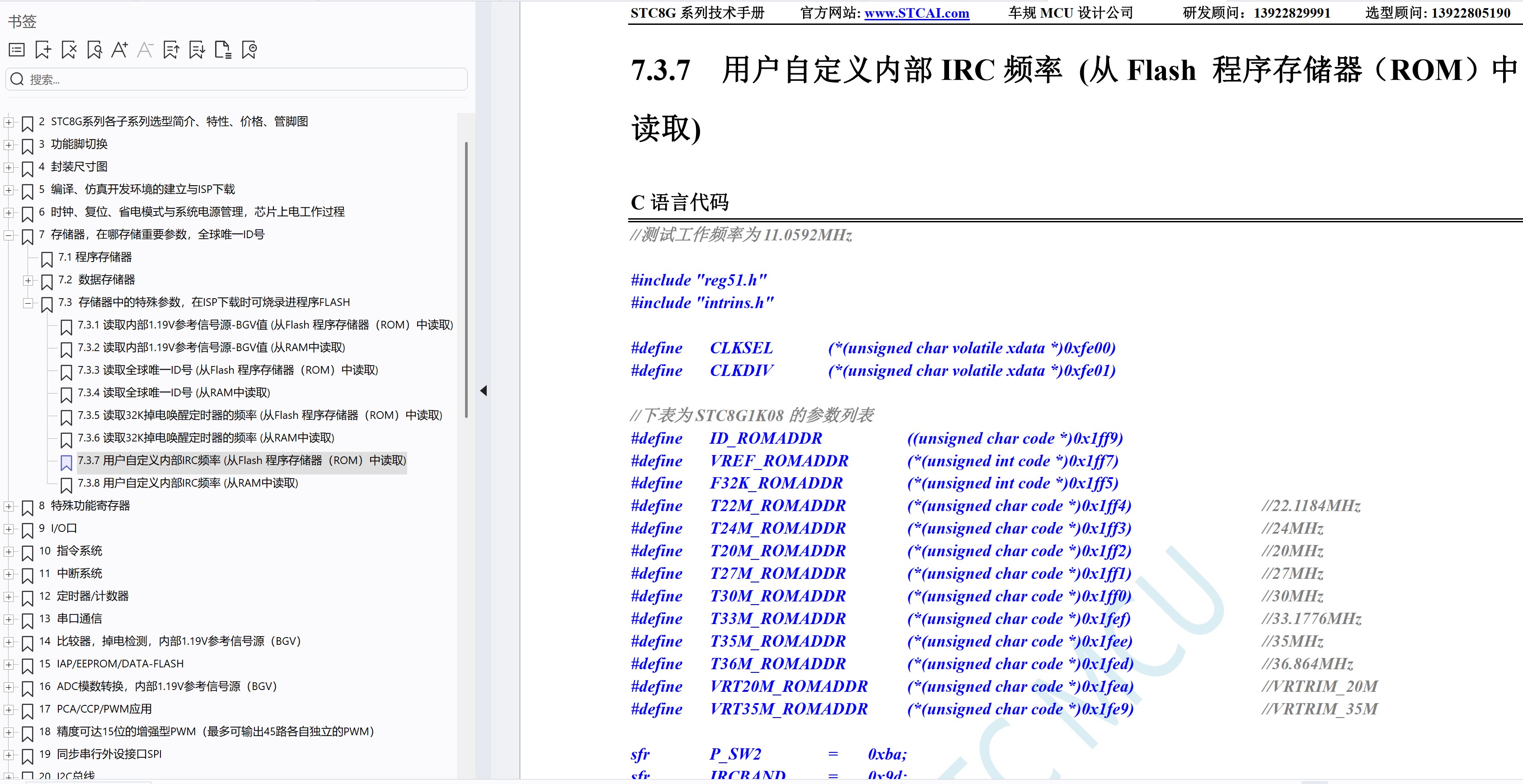The height and width of the screenshot is (784, 1523).
Task: Click the move bookmark up icon
Action: point(171,50)
